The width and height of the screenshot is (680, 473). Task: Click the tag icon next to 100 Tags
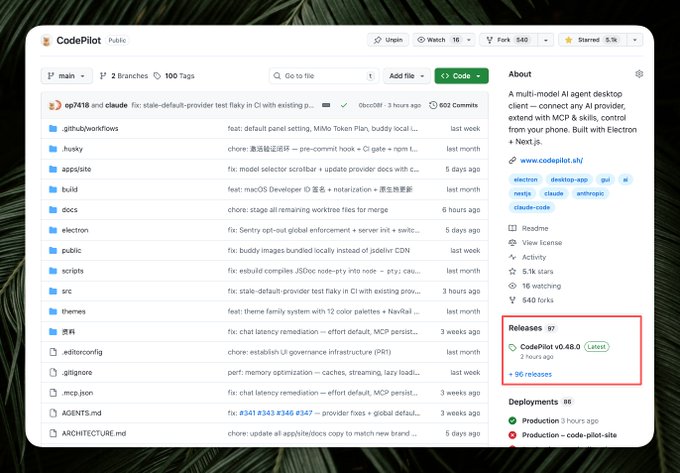157,76
